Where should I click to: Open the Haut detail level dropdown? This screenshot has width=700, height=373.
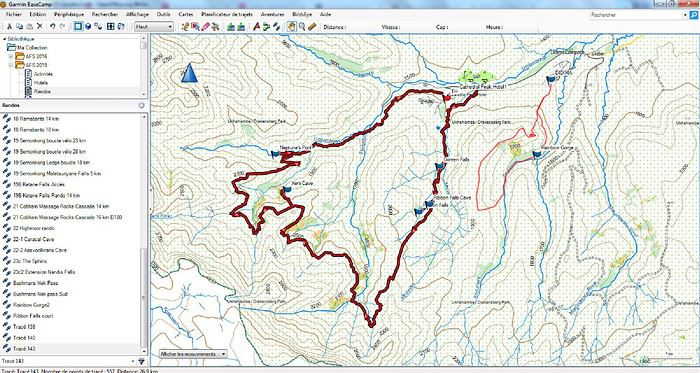(x=154, y=27)
